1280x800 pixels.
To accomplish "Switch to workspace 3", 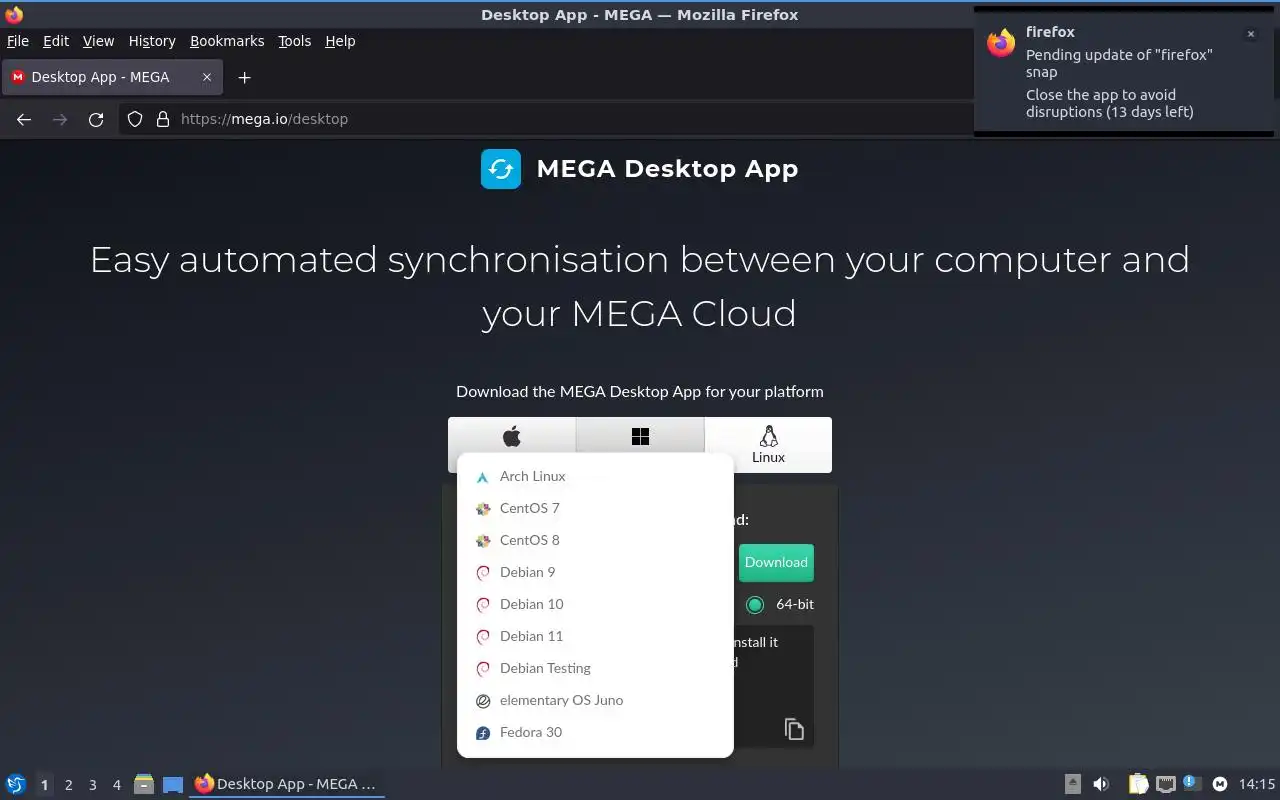I will (x=92, y=785).
